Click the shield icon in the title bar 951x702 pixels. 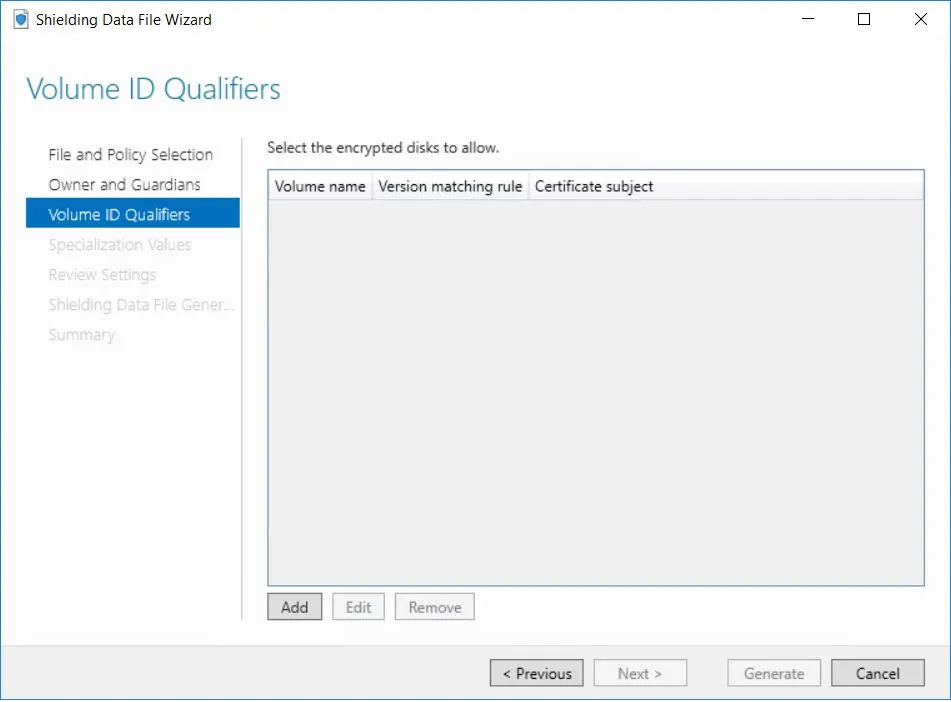[x=21, y=19]
